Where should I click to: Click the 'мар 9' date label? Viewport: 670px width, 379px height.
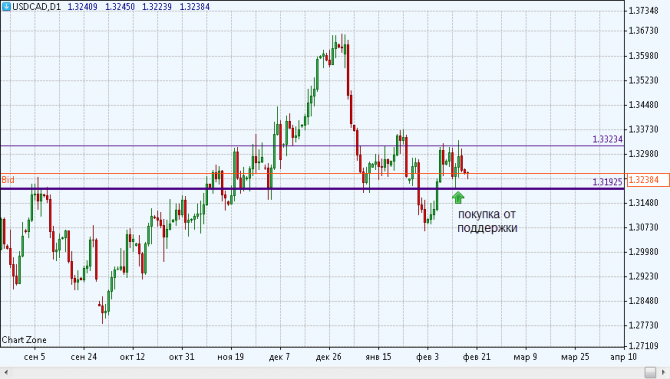525,357
